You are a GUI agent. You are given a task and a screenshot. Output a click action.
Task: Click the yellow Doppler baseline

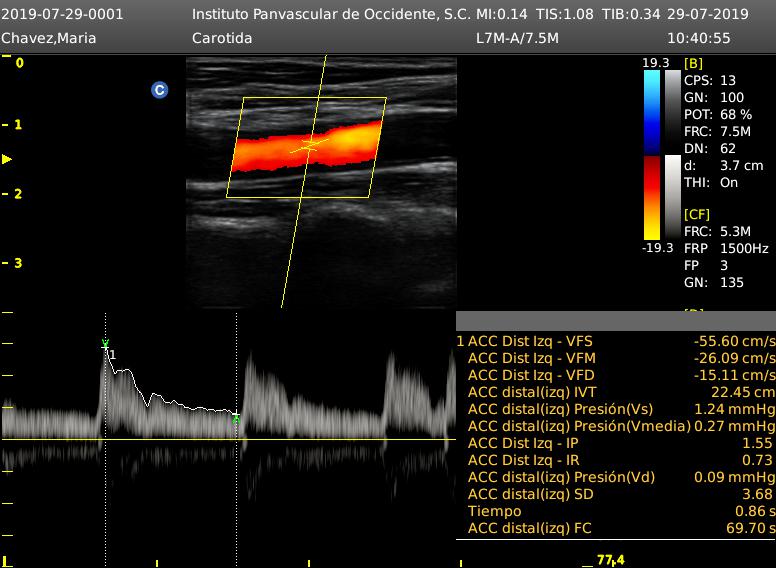(x=228, y=439)
